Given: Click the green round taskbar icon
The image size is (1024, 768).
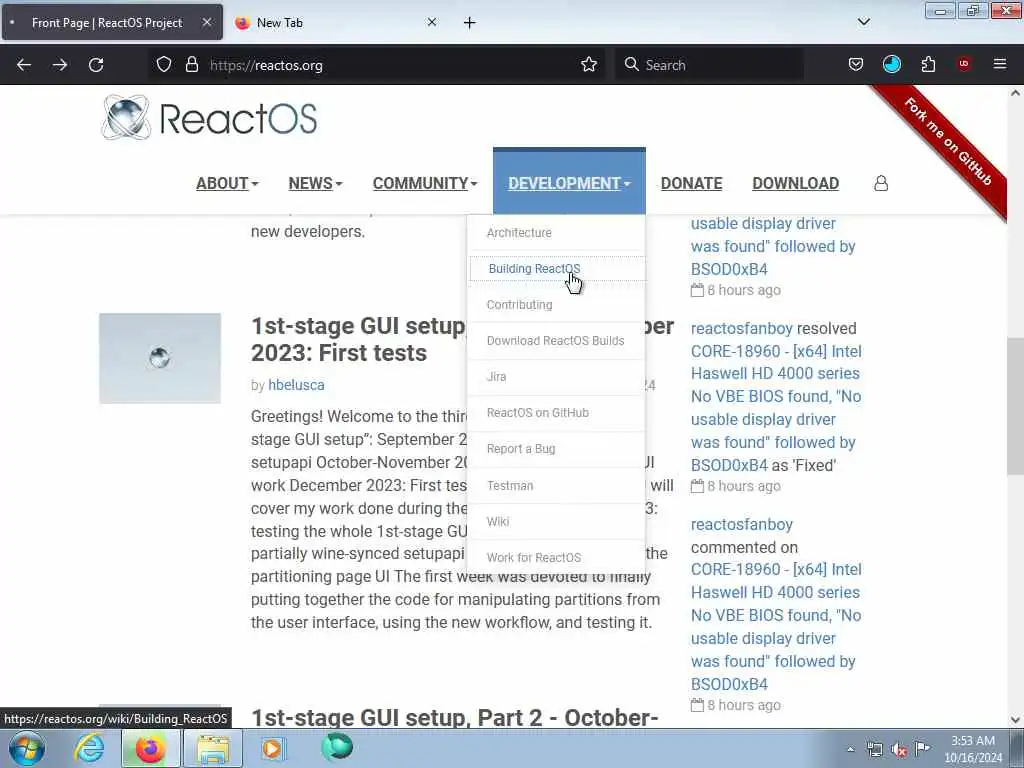Looking at the screenshot, I should tap(337, 747).
